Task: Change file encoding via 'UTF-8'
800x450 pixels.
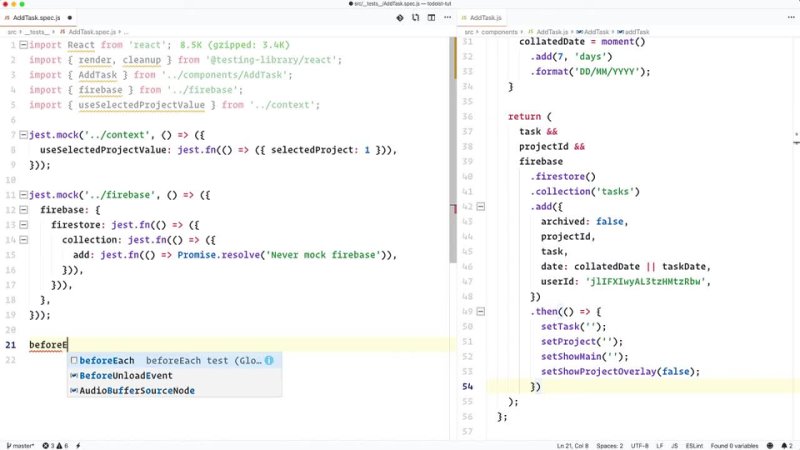Action: pos(639,446)
